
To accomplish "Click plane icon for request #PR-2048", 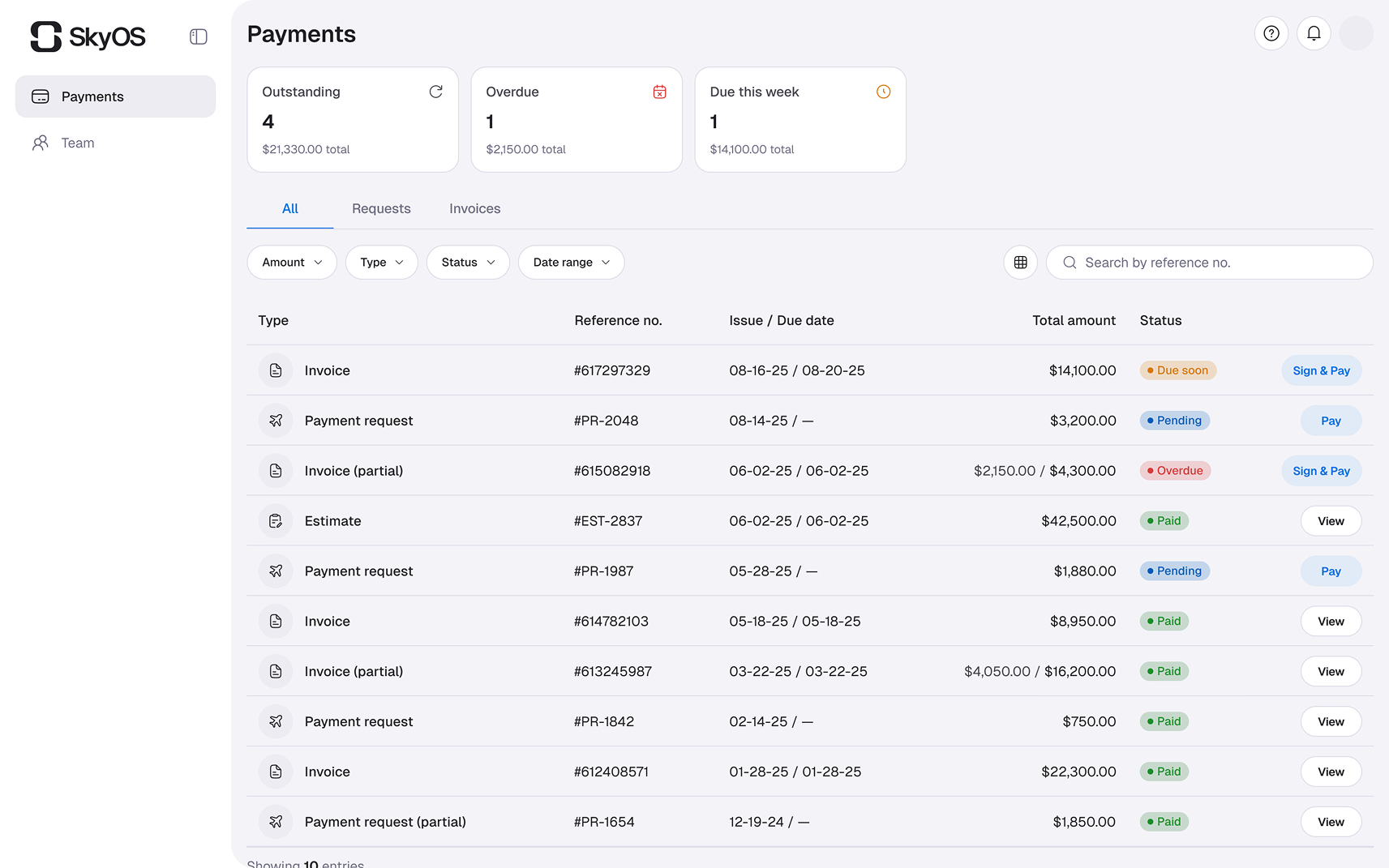I will [276, 421].
